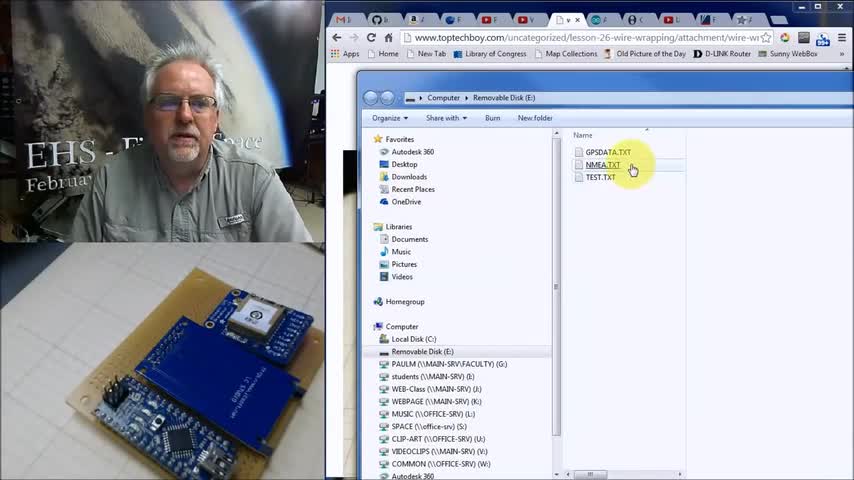
Task: Click Removable Disk (E:) breadcrumb segment
Action: pyautogui.click(x=504, y=98)
